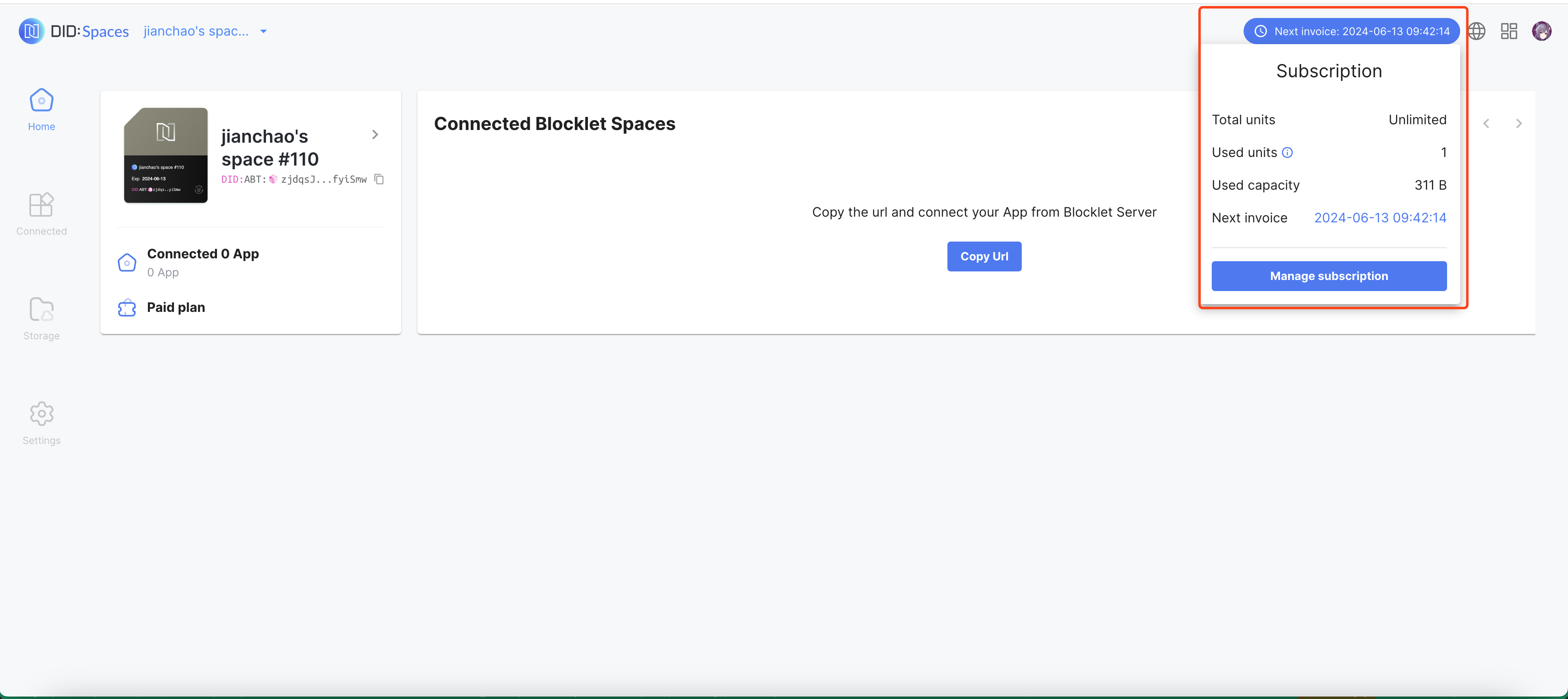The height and width of the screenshot is (699, 1568).
Task: Click the DID:Spaces logo icon
Action: click(31, 31)
